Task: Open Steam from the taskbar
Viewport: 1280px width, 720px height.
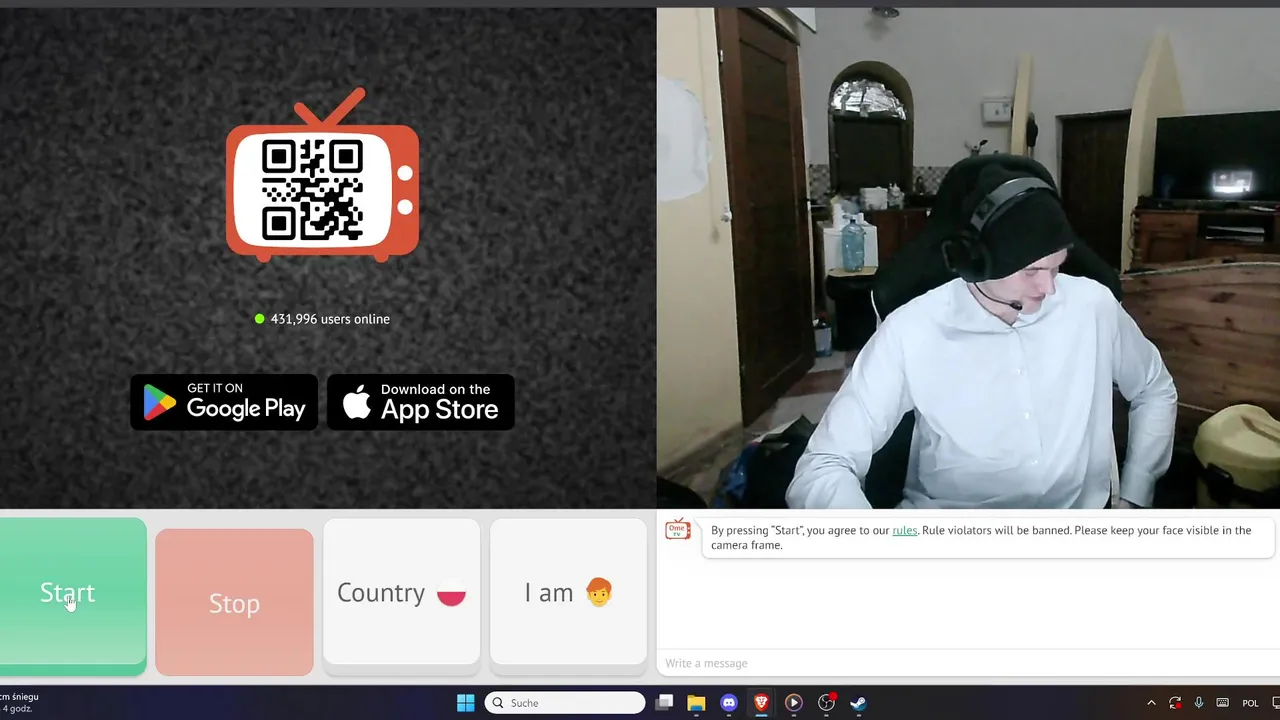Action: click(858, 703)
